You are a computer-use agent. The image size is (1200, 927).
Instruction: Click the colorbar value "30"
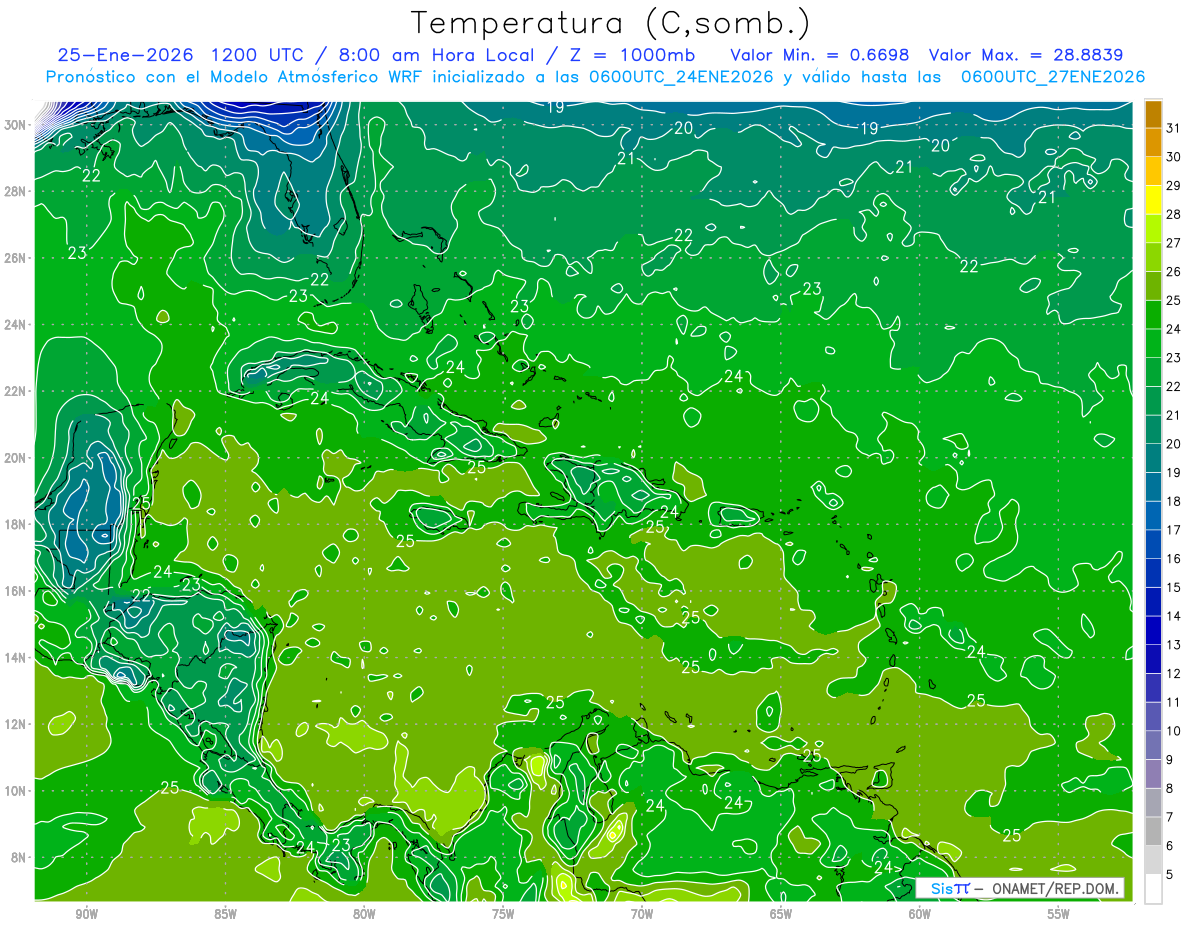[1174, 157]
